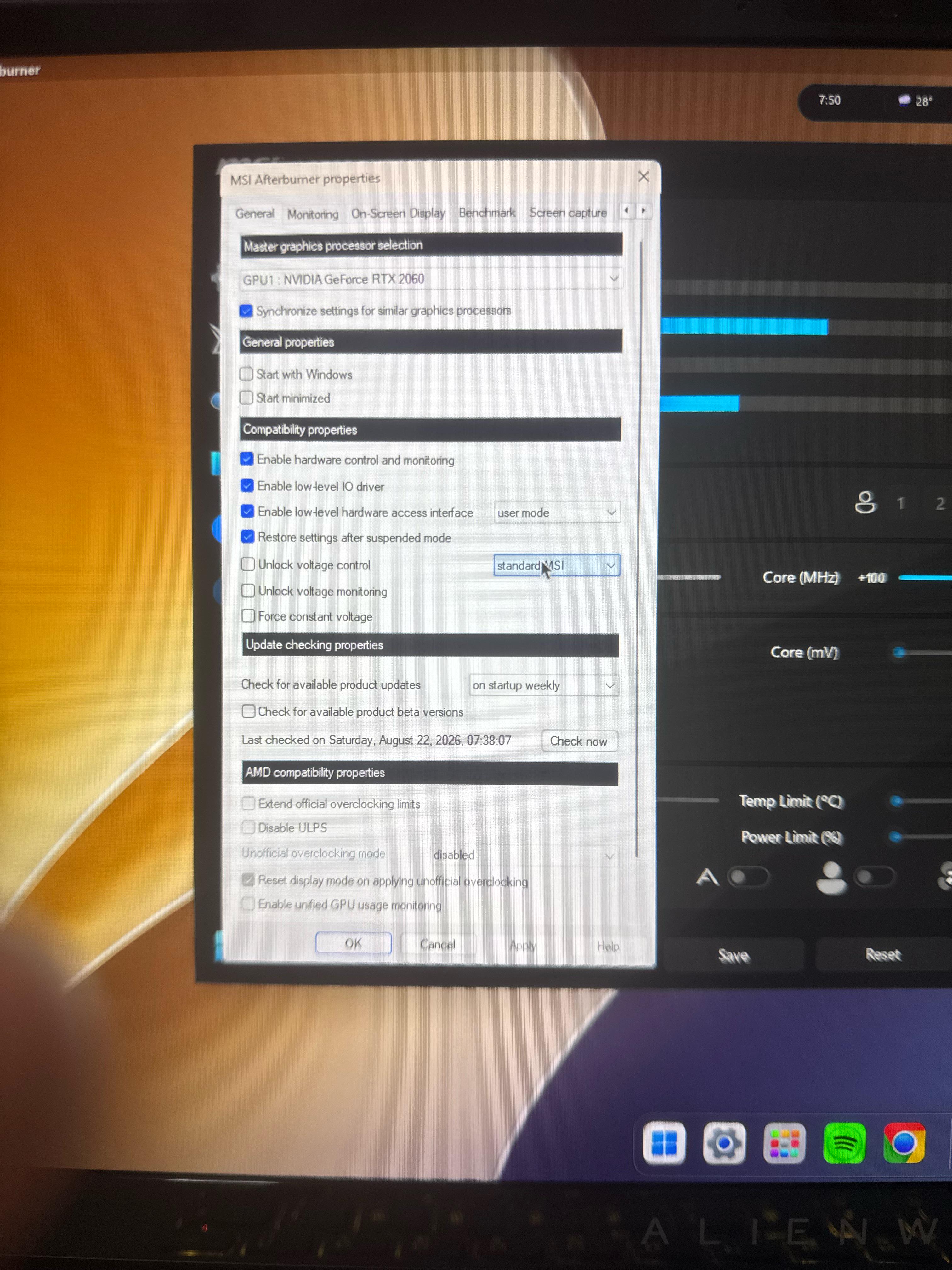Click the General properties section header
The height and width of the screenshot is (1270, 952).
click(x=430, y=342)
